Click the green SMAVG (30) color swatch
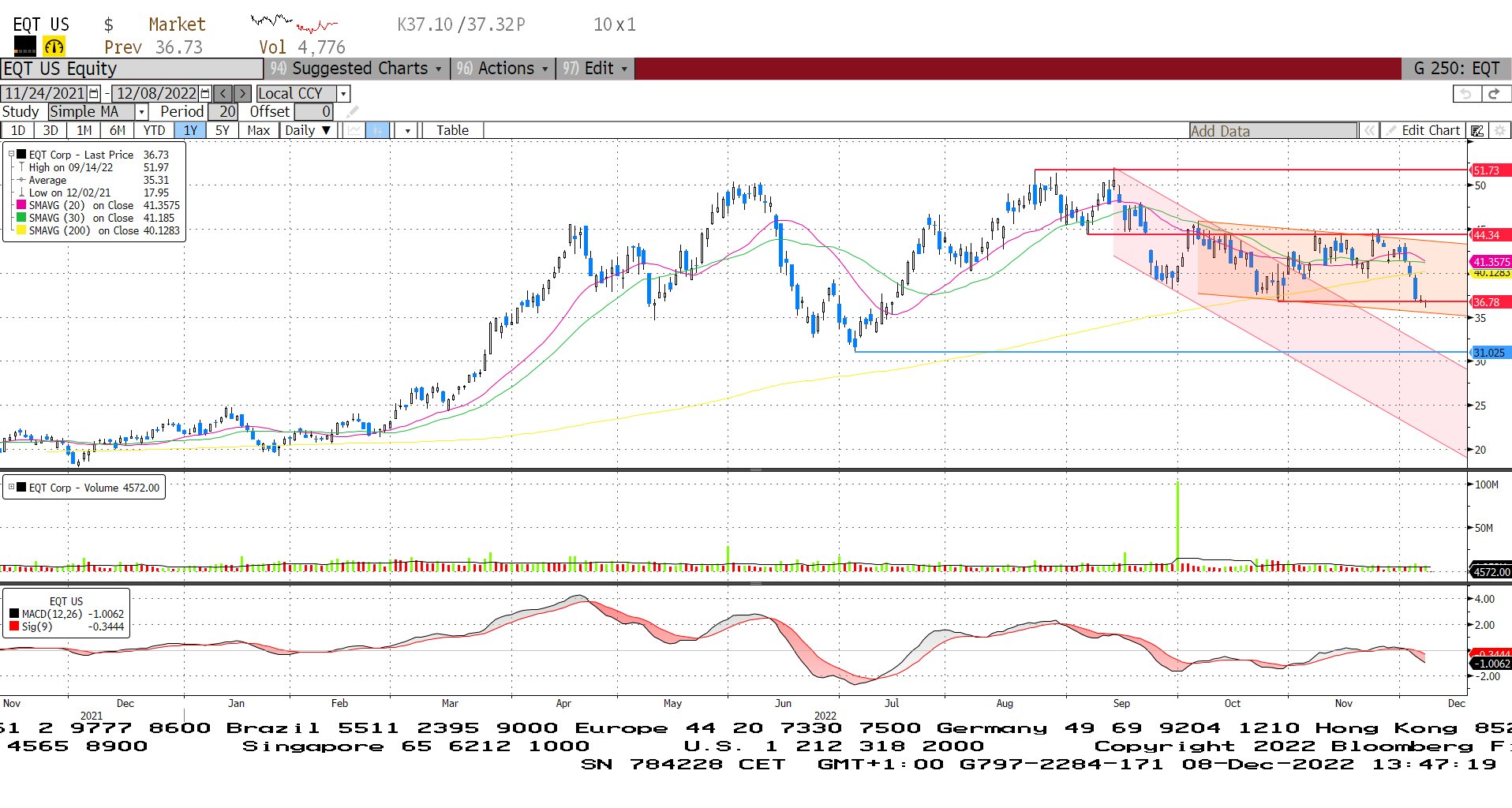The width and height of the screenshot is (1512, 808). coord(21,218)
